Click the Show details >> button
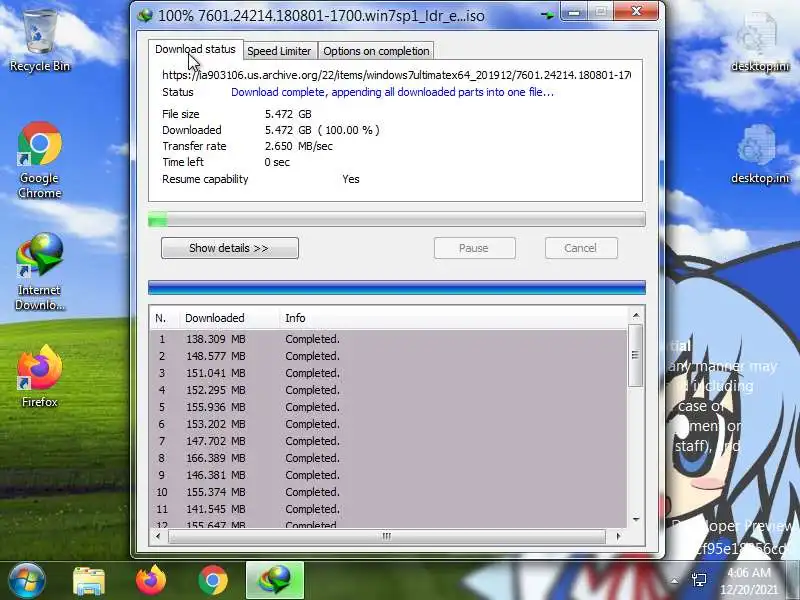800x600 pixels. pyautogui.click(x=230, y=248)
